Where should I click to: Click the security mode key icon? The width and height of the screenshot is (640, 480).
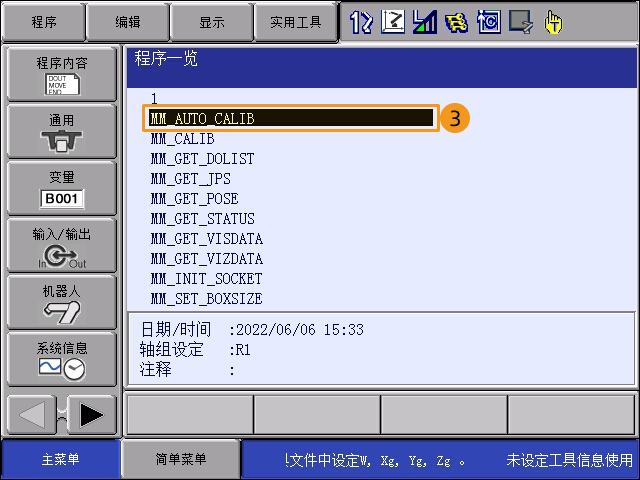[456, 23]
